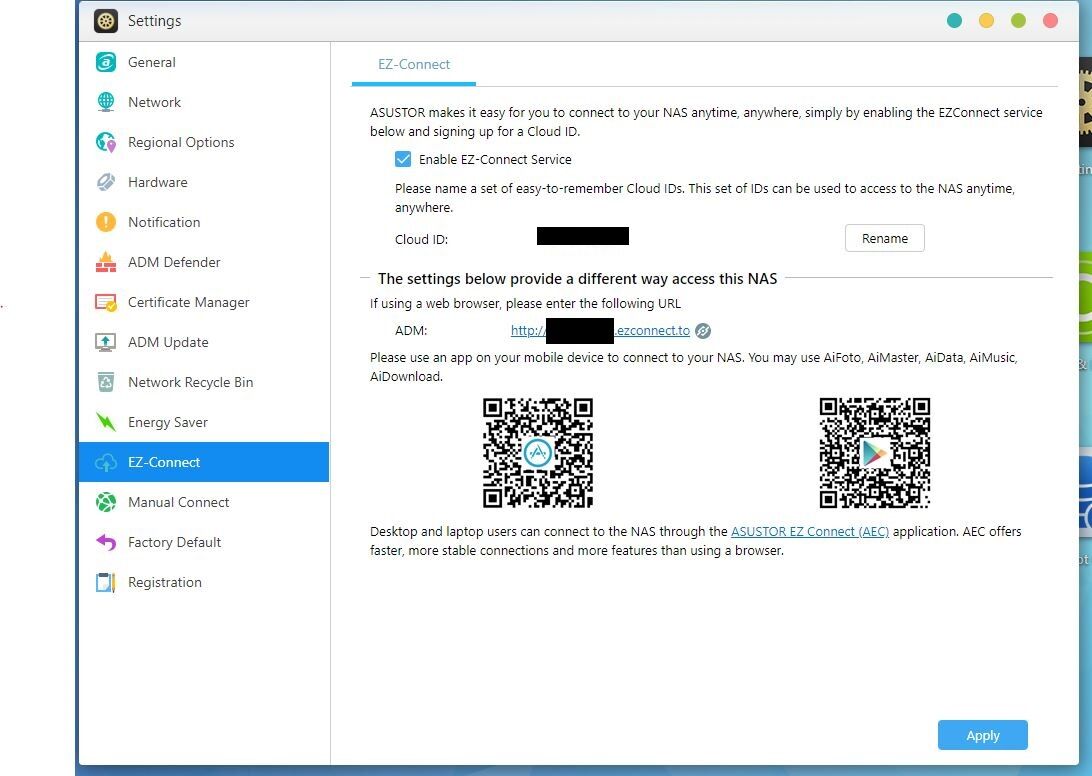The width and height of the screenshot is (1092, 776).
Task: Click the green window control dot
Action: (x=1018, y=21)
